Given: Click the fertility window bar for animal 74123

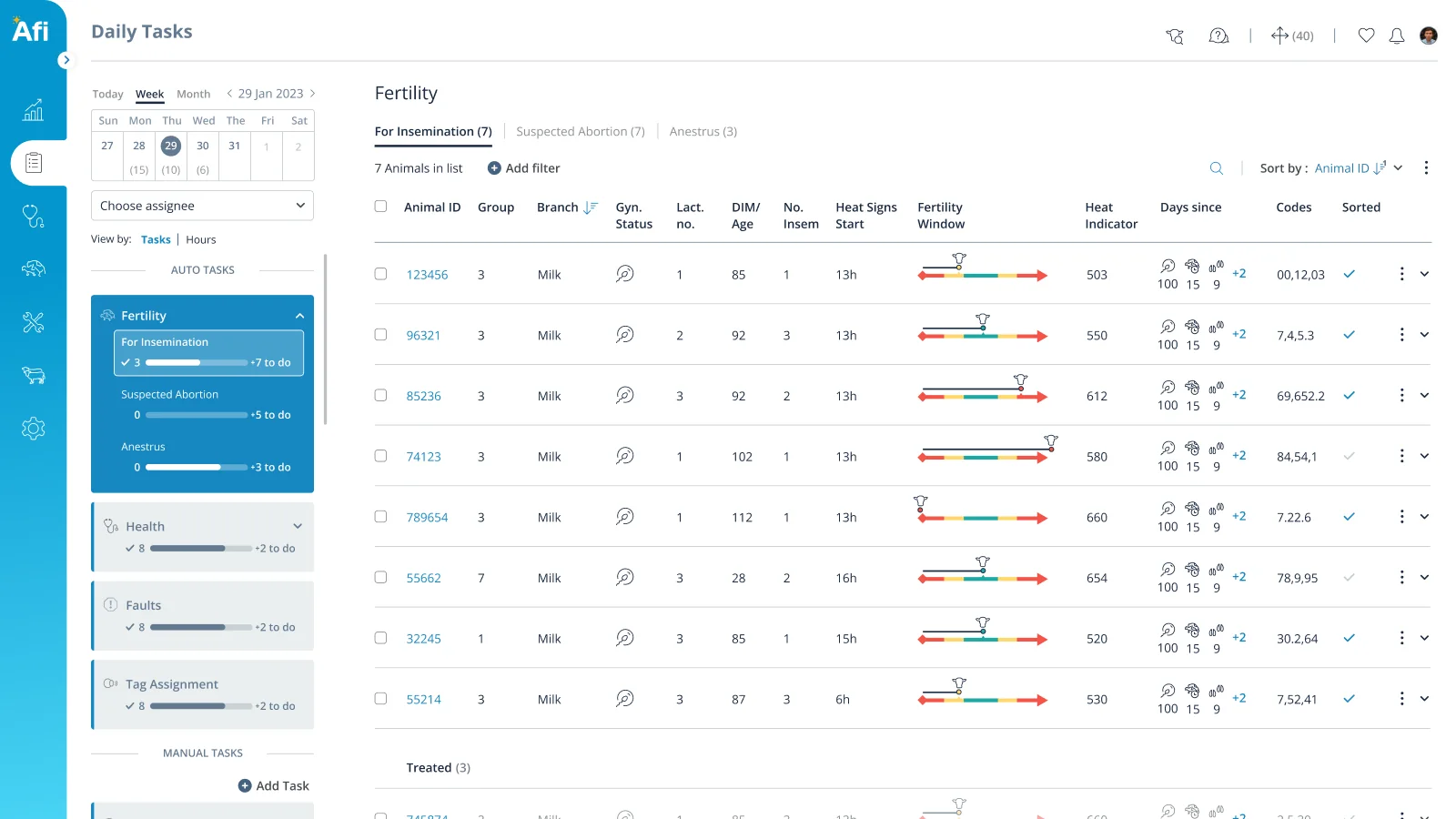Looking at the screenshot, I should point(983,457).
